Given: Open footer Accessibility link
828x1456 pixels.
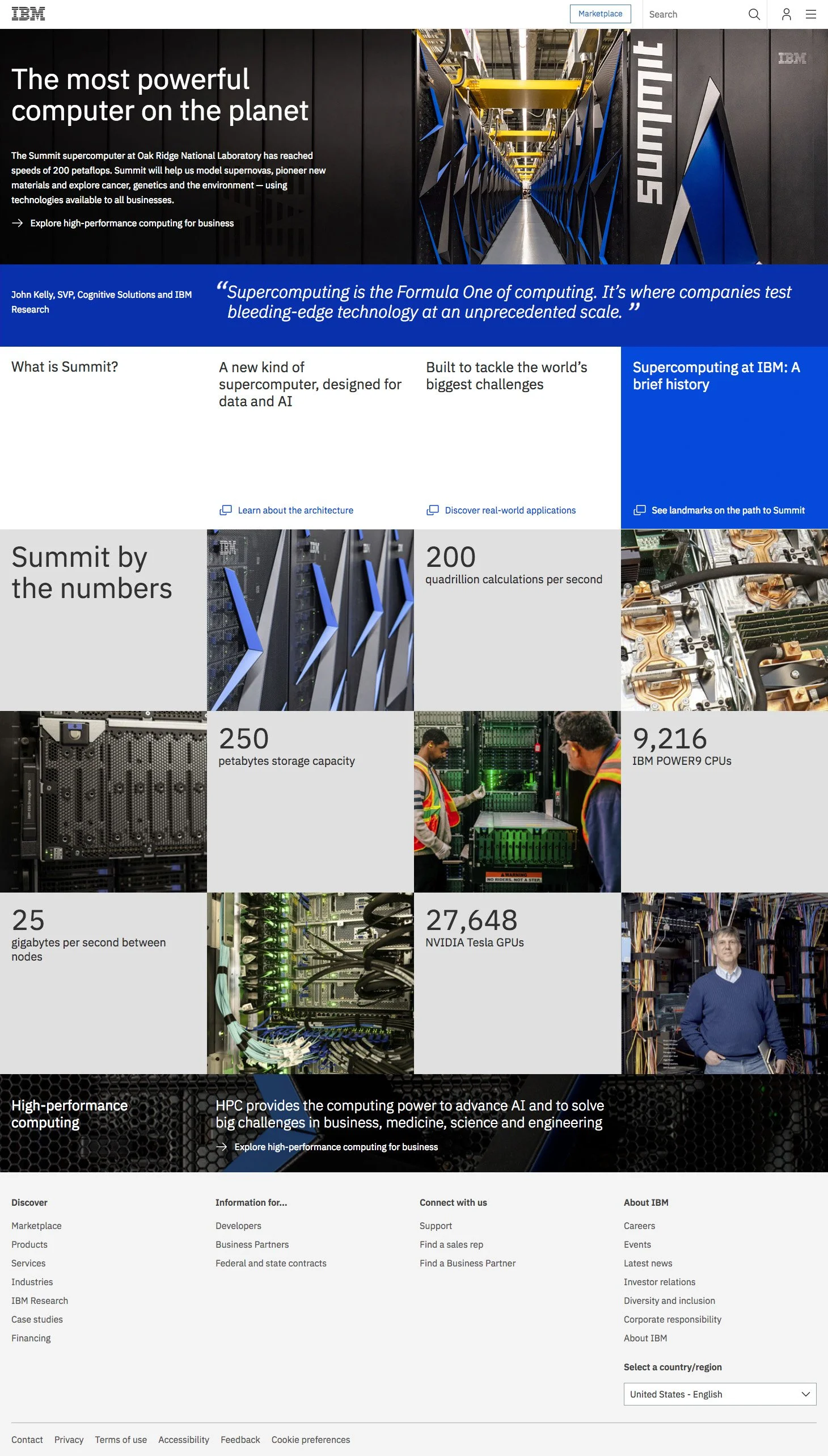Looking at the screenshot, I should (x=184, y=1440).
